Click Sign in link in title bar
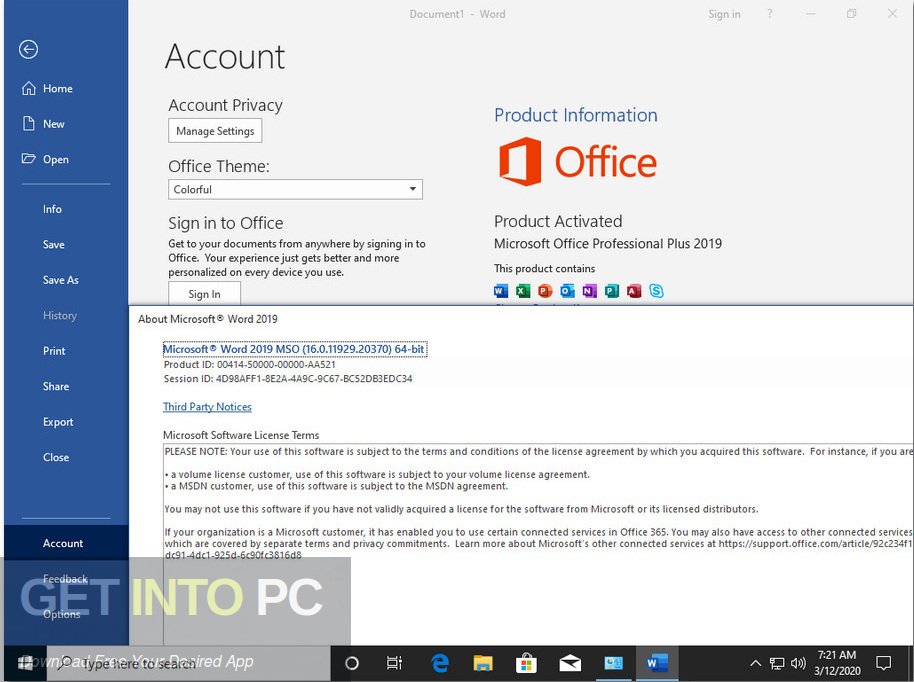This screenshot has width=914, height=682. pos(724,14)
